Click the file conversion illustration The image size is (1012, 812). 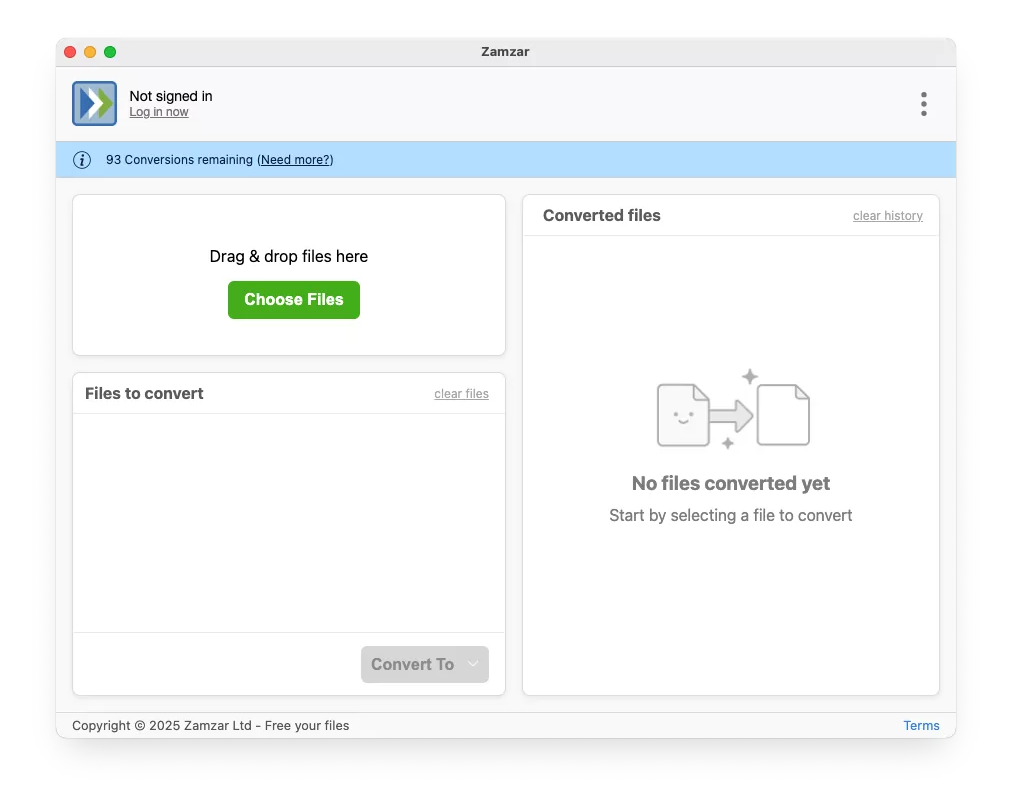pyautogui.click(x=733, y=409)
